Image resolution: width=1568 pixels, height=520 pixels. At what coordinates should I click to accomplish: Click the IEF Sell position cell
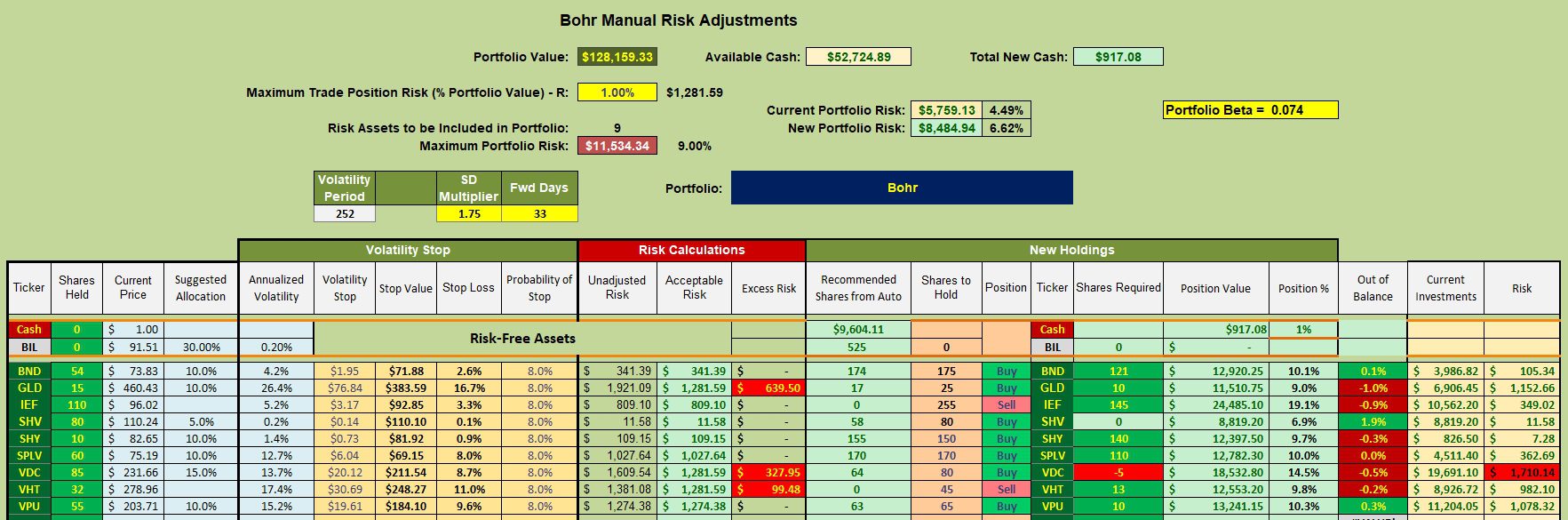(x=1006, y=404)
